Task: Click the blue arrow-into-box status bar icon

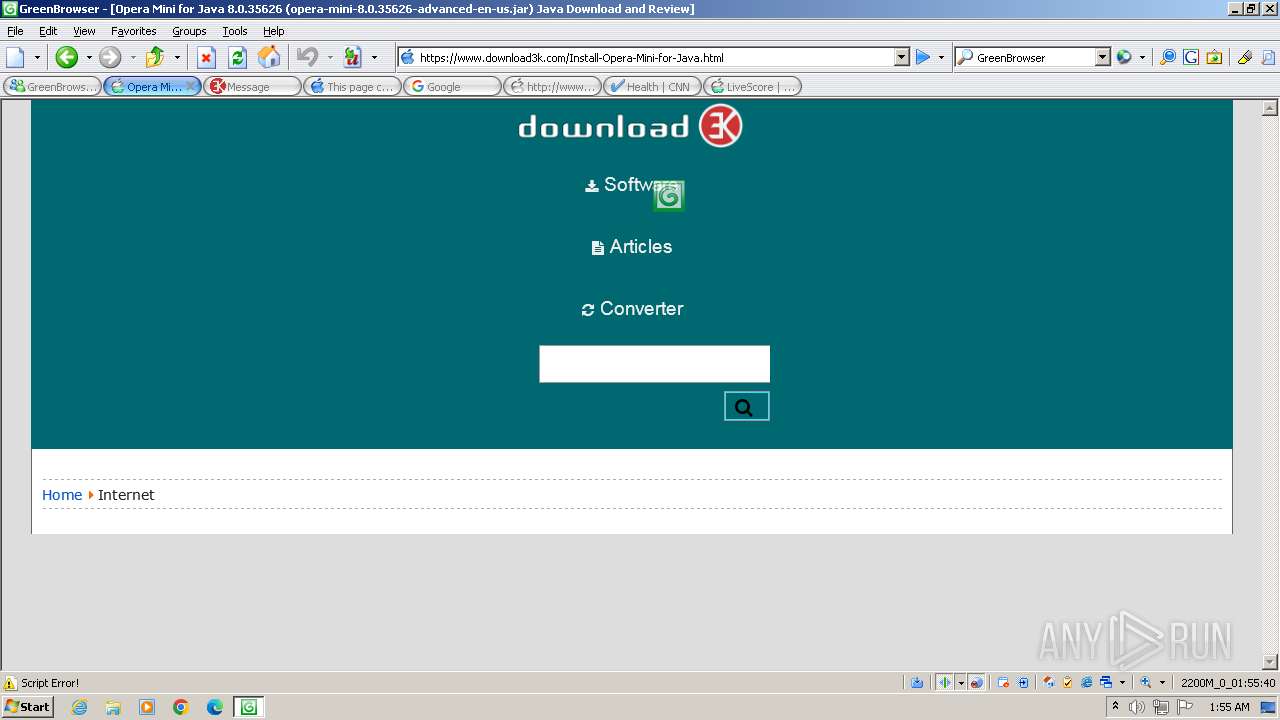Action: click(x=1023, y=683)
